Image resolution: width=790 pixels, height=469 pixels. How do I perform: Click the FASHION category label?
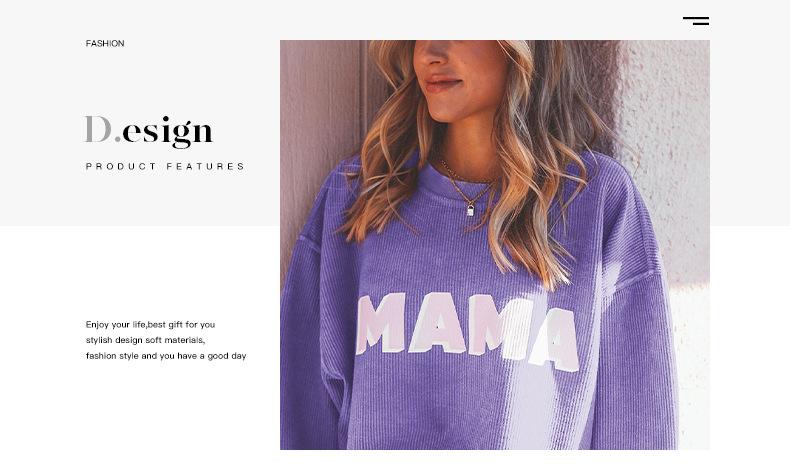coord(105,43)
